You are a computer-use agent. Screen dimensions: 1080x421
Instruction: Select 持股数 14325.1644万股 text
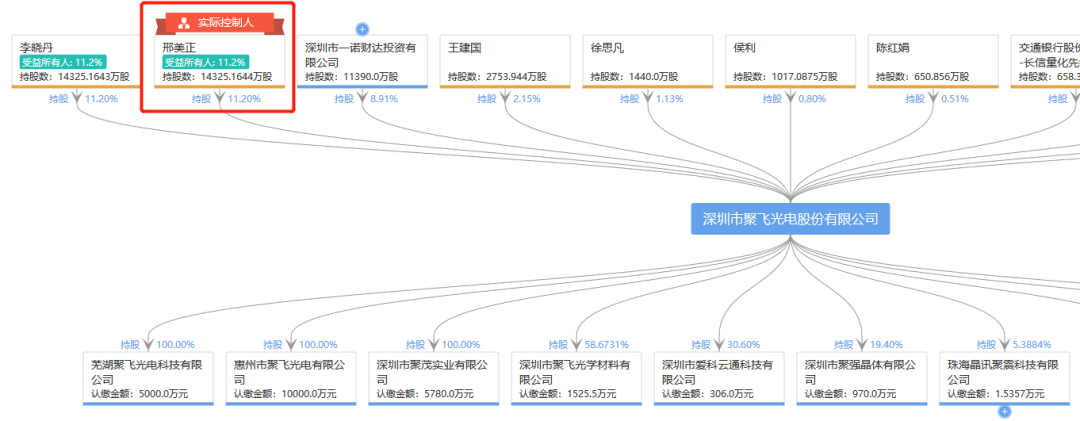(x=217, y=76)
